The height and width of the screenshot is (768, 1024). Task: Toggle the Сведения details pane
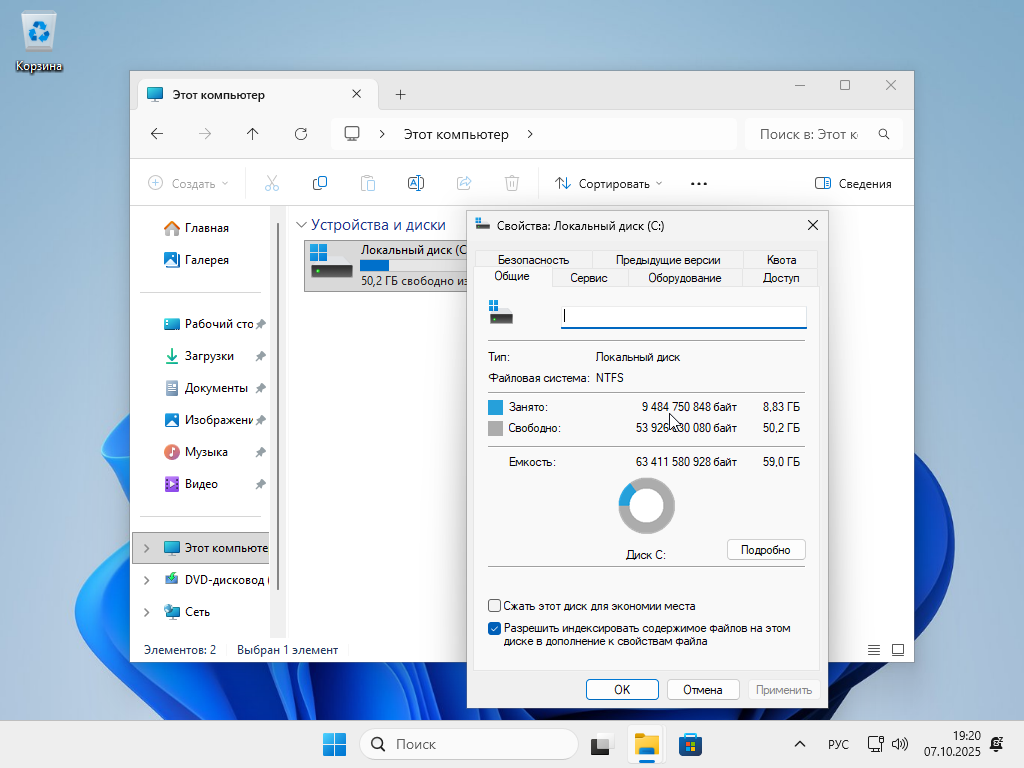[853, 183]
